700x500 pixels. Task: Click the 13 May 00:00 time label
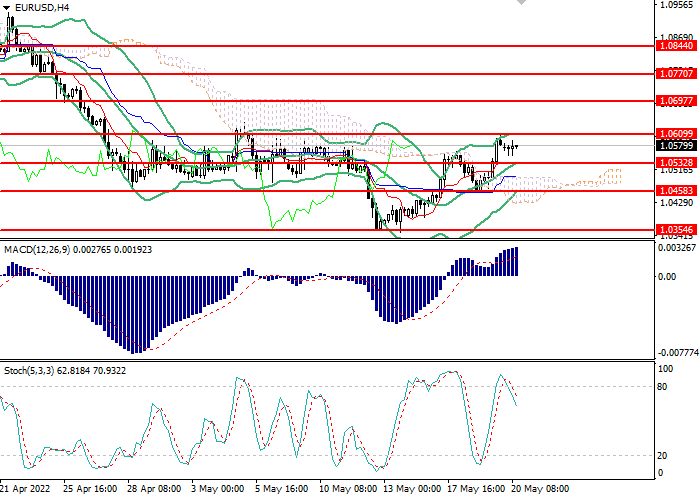tap(412, 488)
